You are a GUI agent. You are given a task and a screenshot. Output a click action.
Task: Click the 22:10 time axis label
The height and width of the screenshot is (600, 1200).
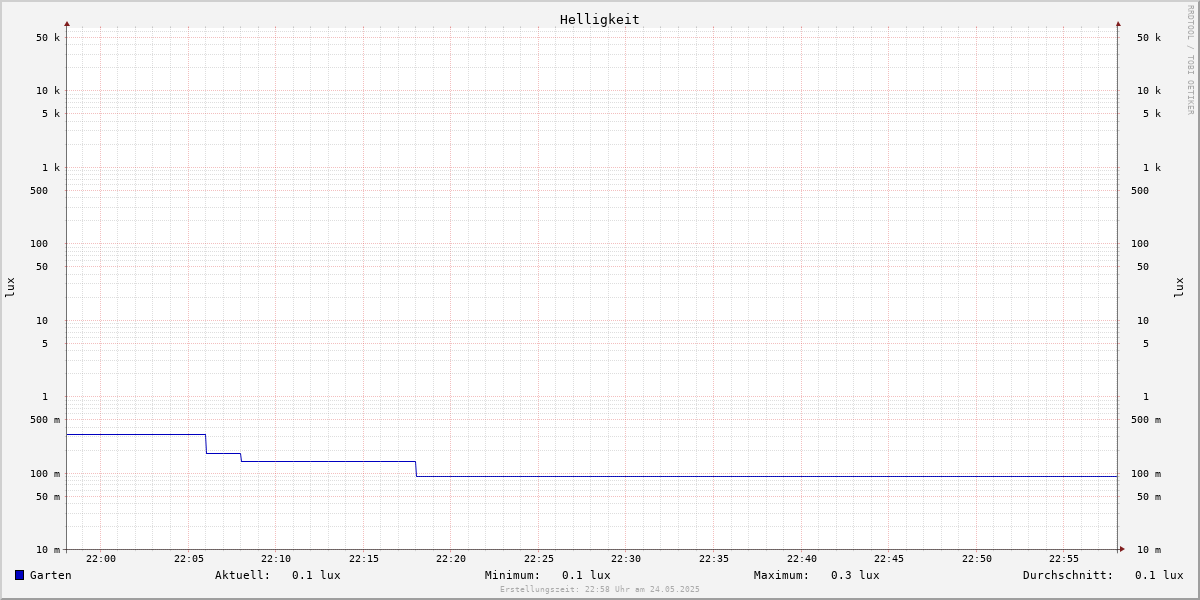[x=276, y=559]
